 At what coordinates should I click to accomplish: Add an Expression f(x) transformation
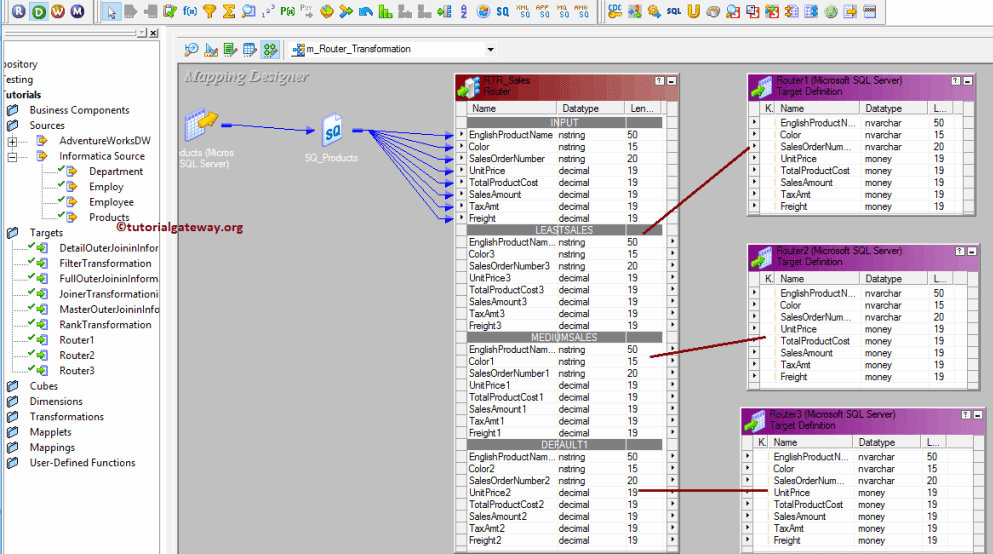click(x=189, y=11)
